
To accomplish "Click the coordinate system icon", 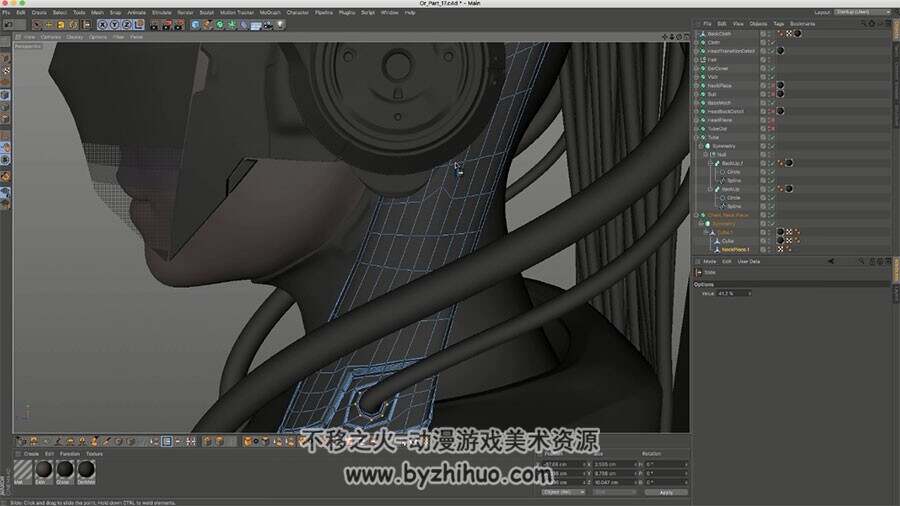I will 139,25.
